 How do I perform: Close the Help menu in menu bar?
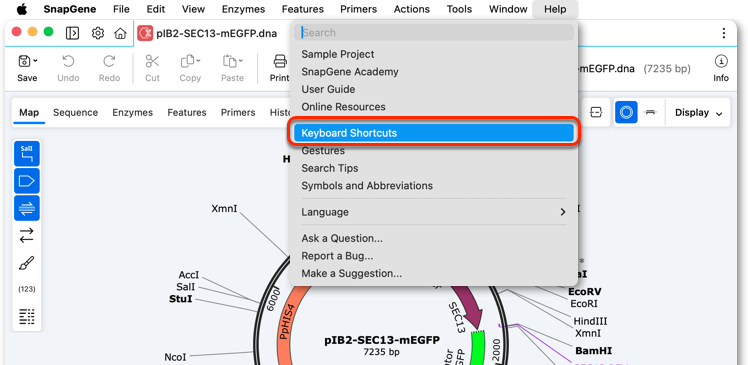[x=555, y=9]
